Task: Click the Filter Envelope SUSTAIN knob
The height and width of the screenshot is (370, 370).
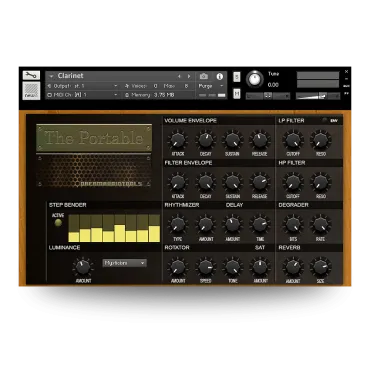Action: (x=232, y=182)
